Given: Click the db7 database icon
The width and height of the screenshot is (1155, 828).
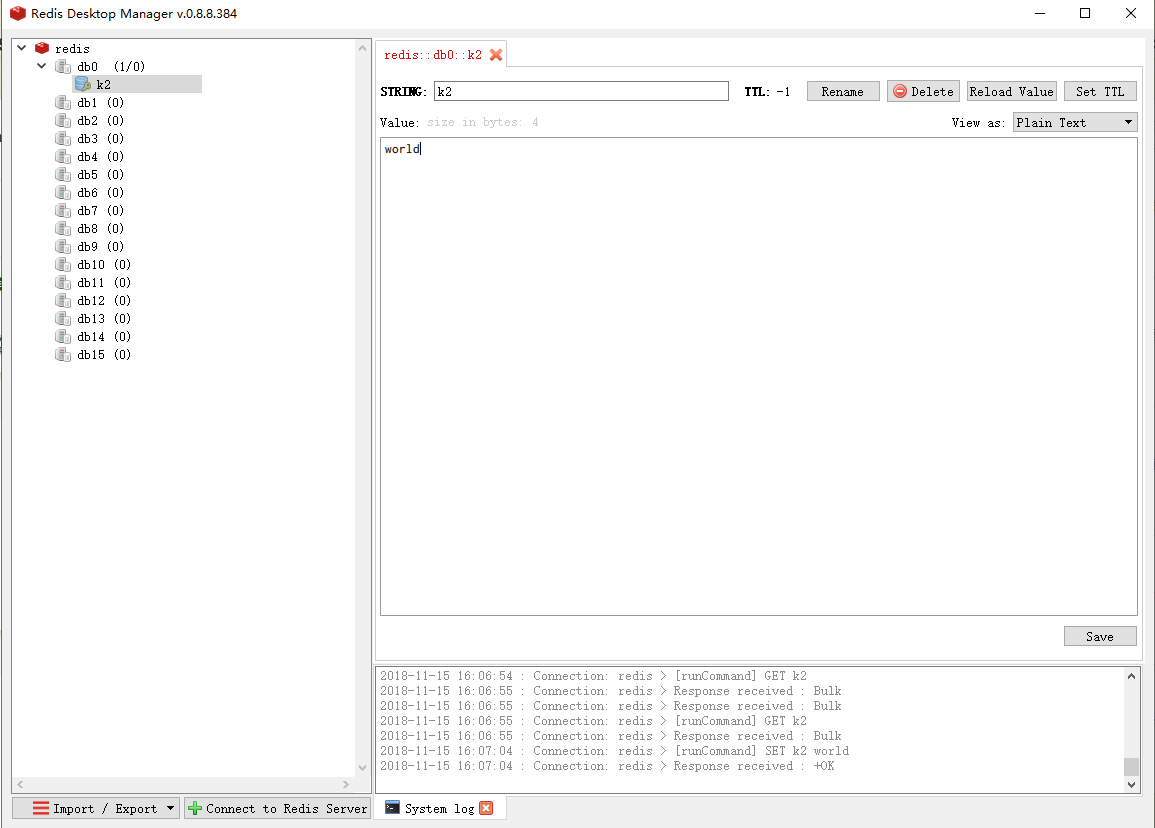Looking at the screenshot, I should coord(63,211).
